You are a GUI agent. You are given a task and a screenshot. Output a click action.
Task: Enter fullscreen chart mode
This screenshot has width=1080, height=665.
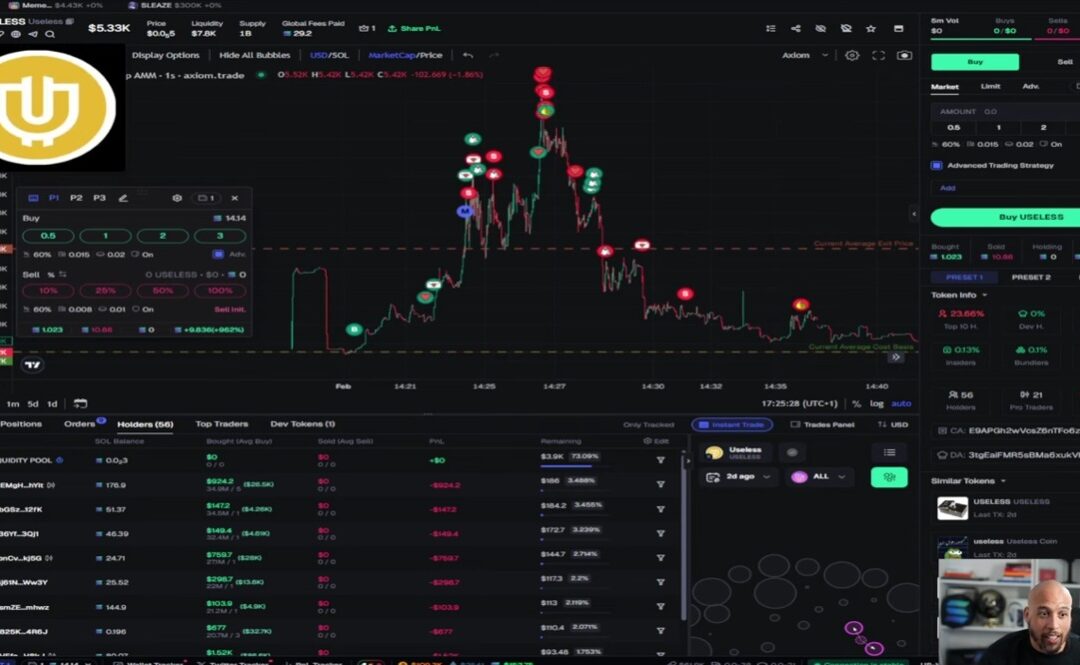coord(878,55)
